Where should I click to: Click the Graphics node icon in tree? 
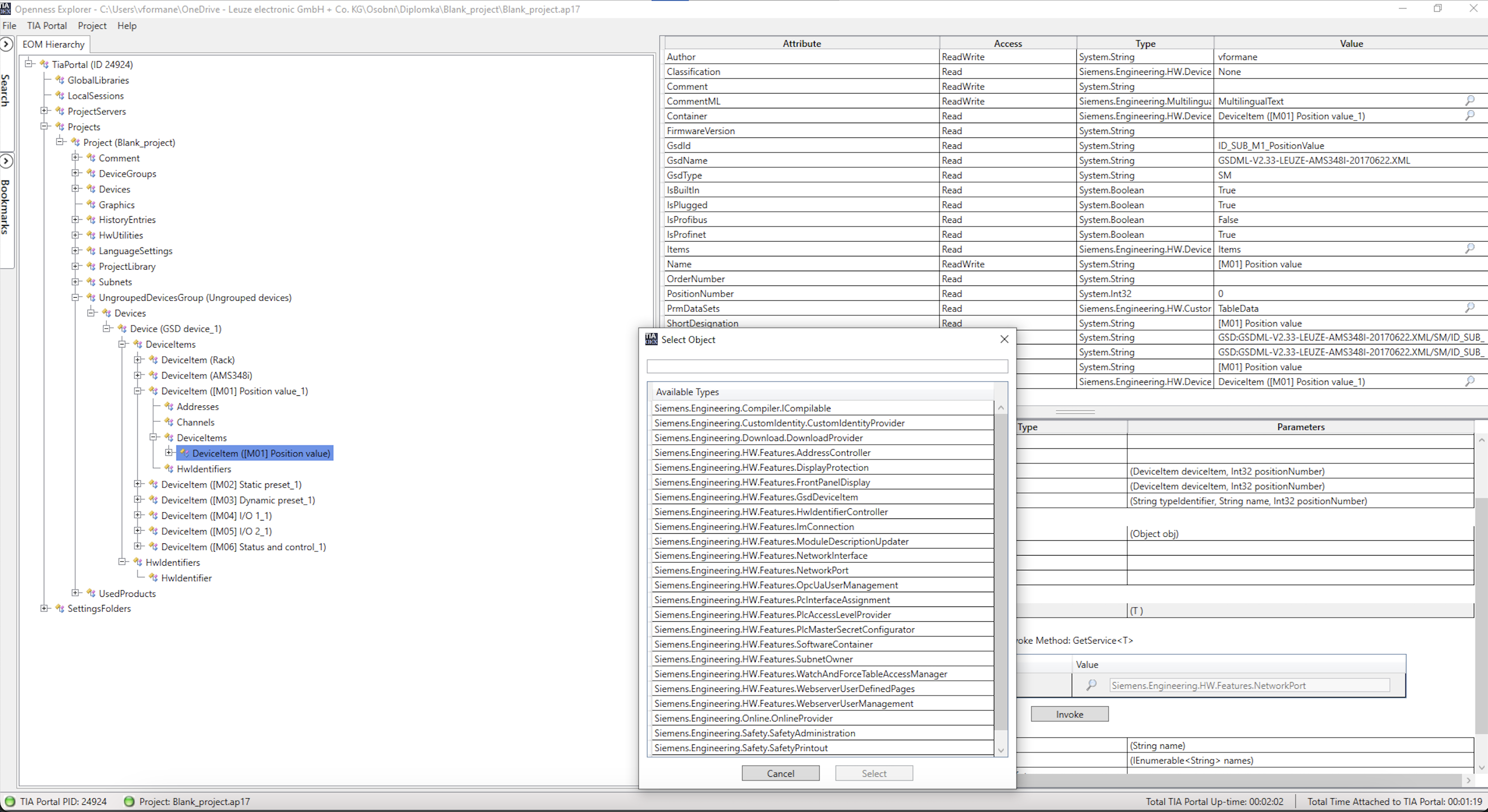click(91, 205)
